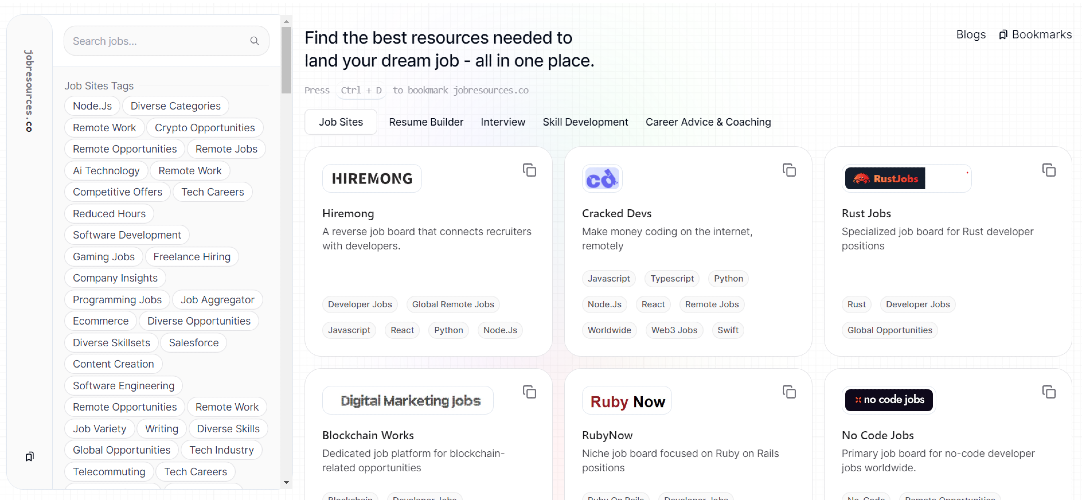This screenshot has width=1082, height=500.
Task: Click the jobresources.co vertical site title
Action: pyautogui.click(x=29, y=90)
